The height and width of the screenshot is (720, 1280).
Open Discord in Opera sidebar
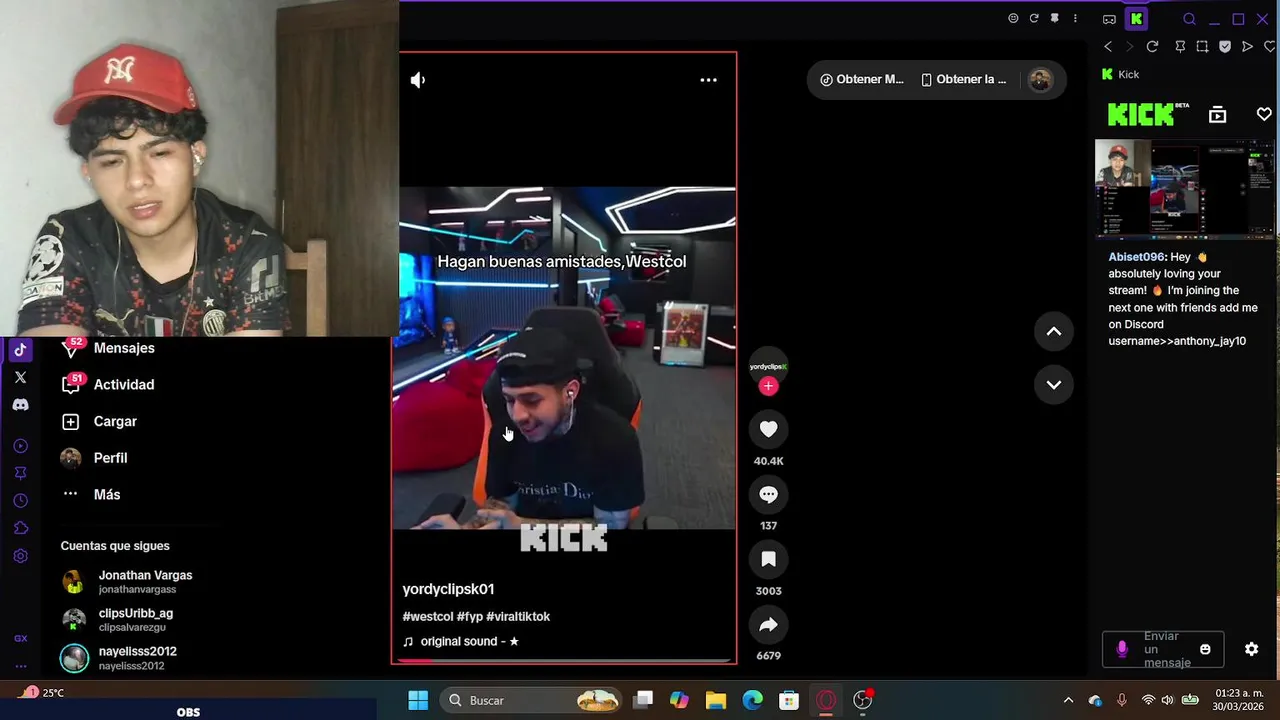(x=20, y=405)
